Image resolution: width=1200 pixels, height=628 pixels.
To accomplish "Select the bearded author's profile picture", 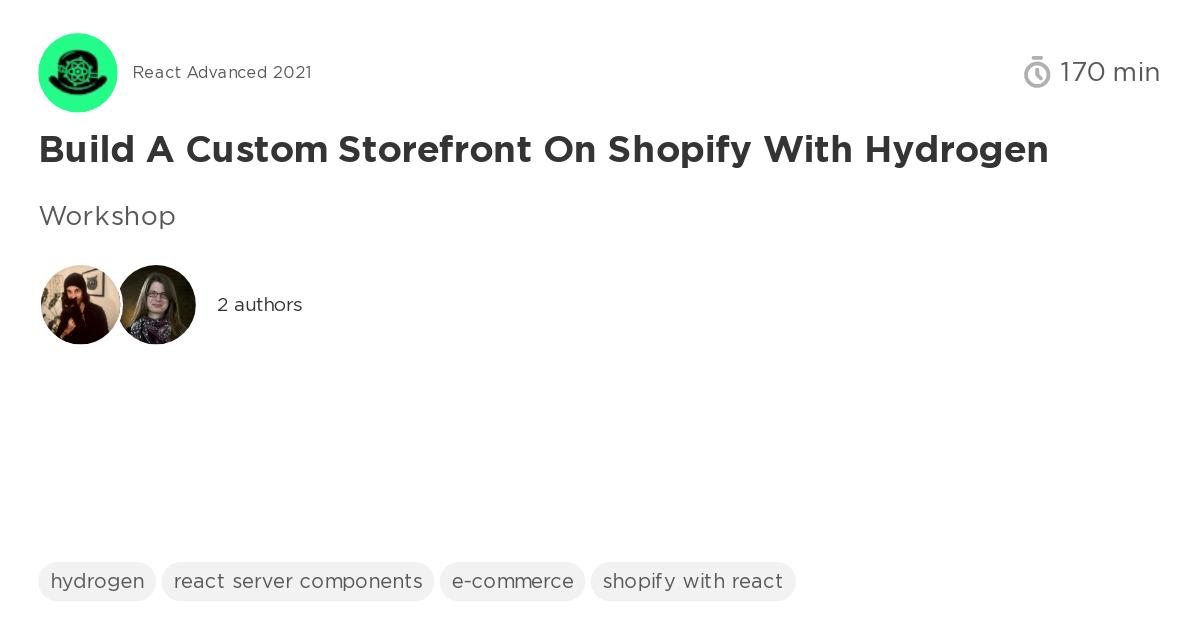I will (80, 304).
